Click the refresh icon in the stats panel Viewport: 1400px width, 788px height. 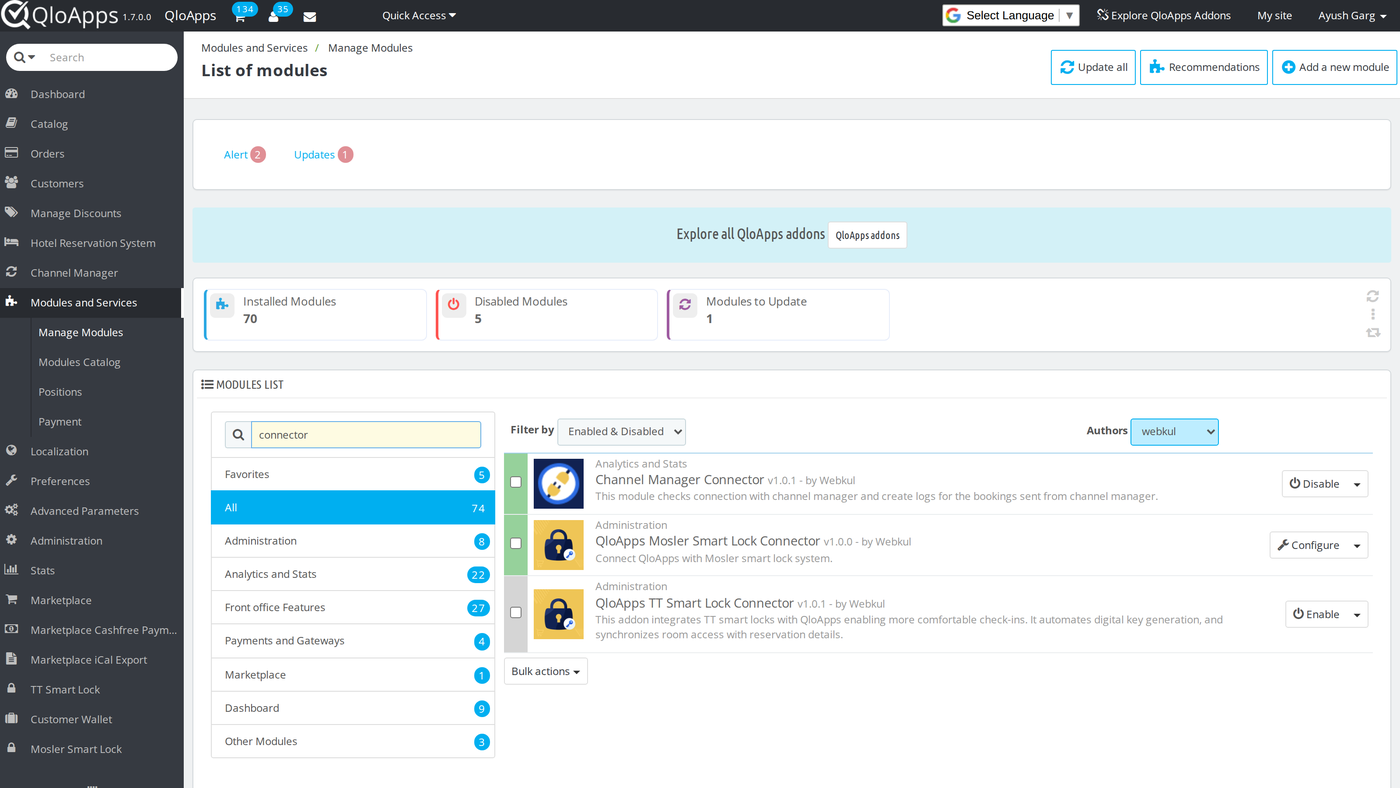pos(1373,296)
